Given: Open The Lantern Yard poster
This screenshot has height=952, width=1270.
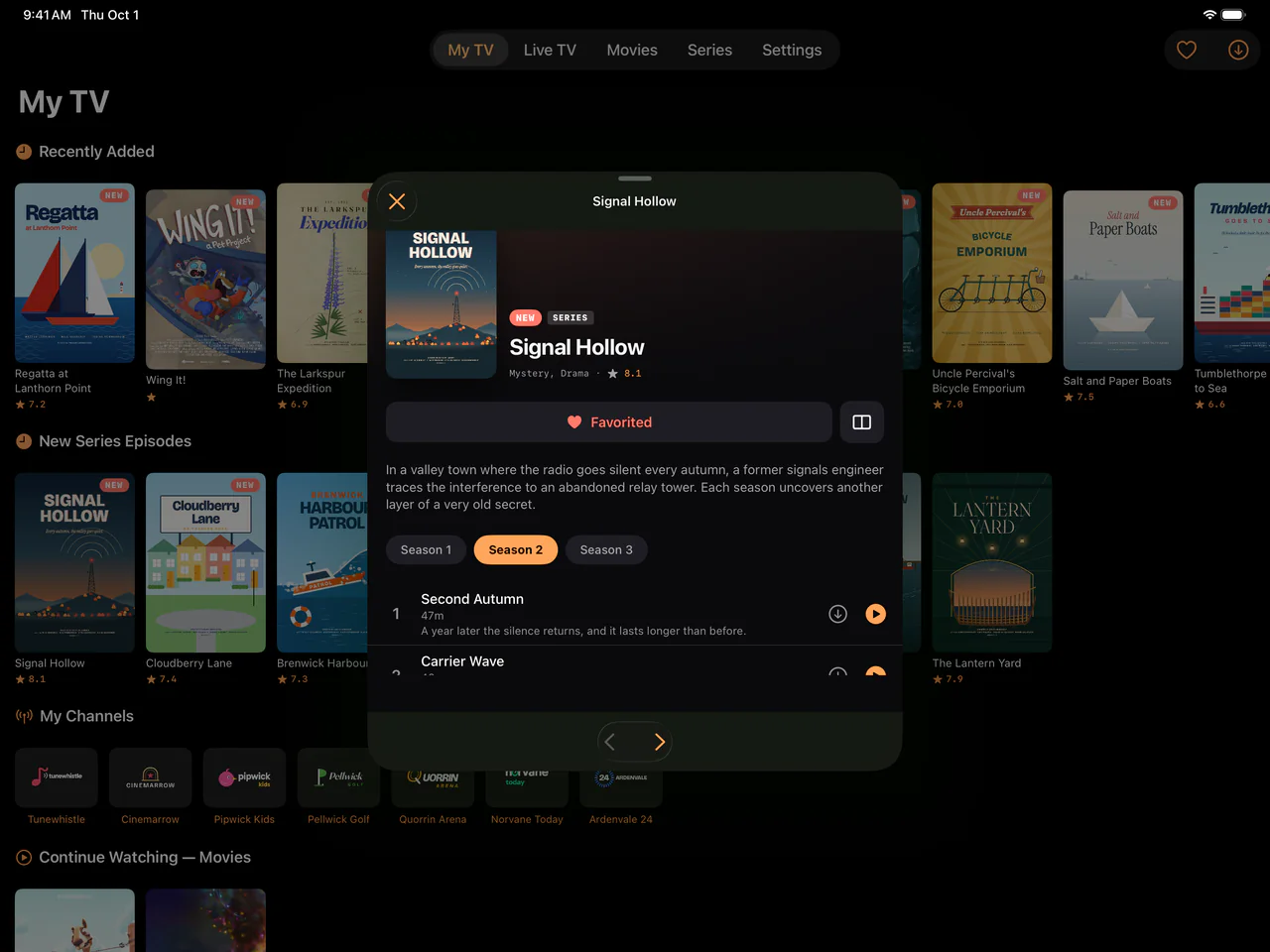Looking at the screenshot, I should click(992, 562).
